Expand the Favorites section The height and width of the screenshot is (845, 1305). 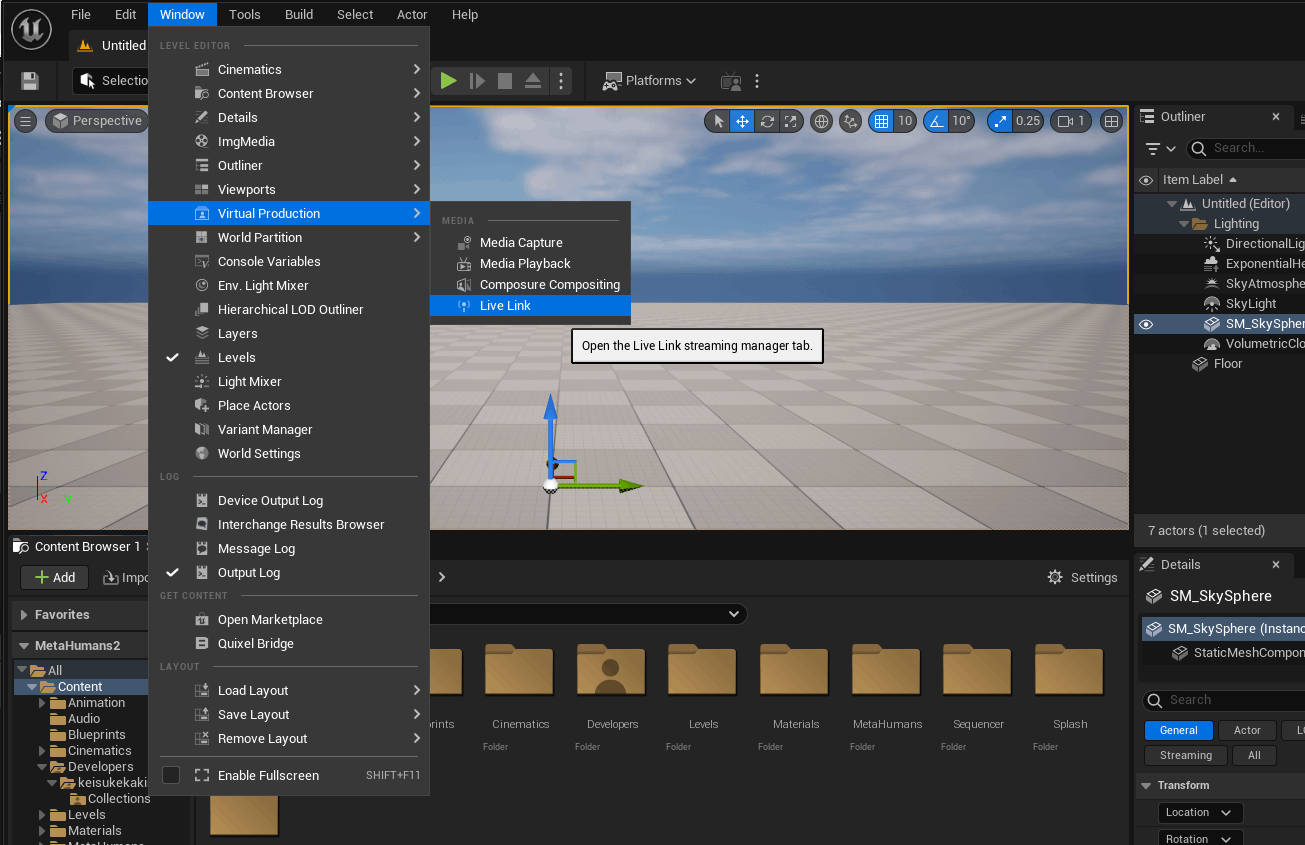[x=24, y=615]
